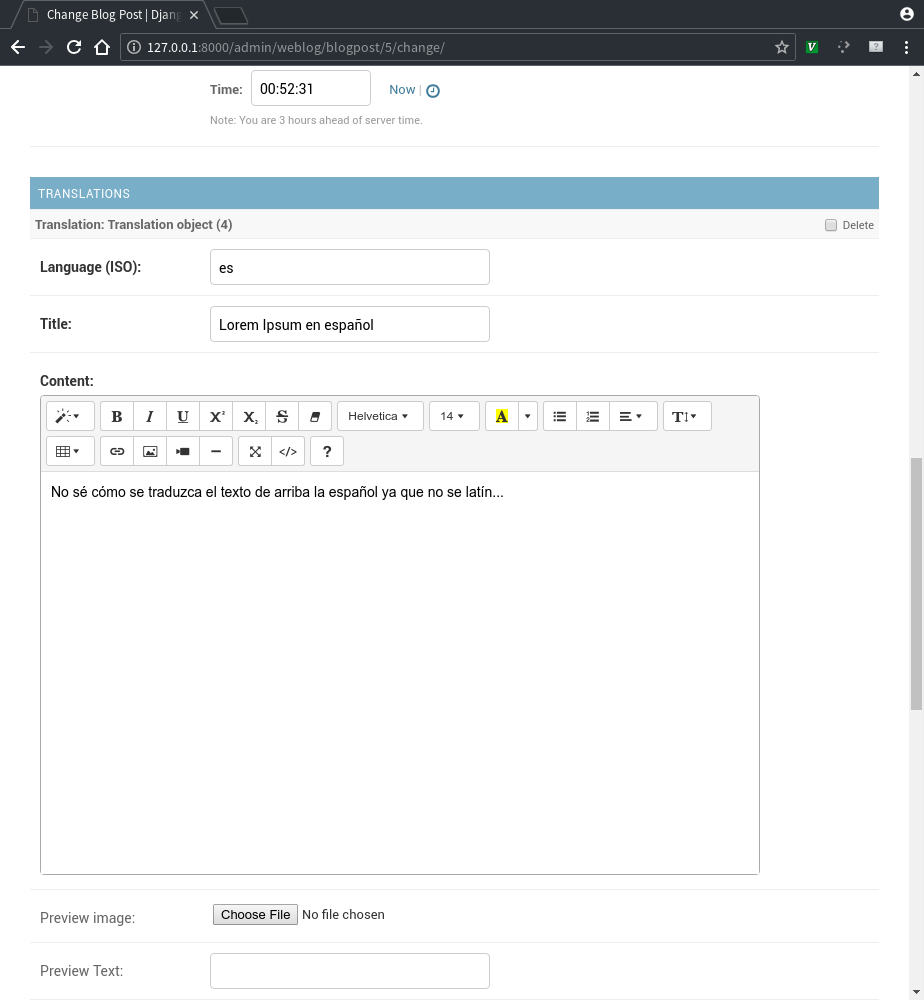
Task: Expand the editor to fullscreen mode
Action: pos(255,451)
